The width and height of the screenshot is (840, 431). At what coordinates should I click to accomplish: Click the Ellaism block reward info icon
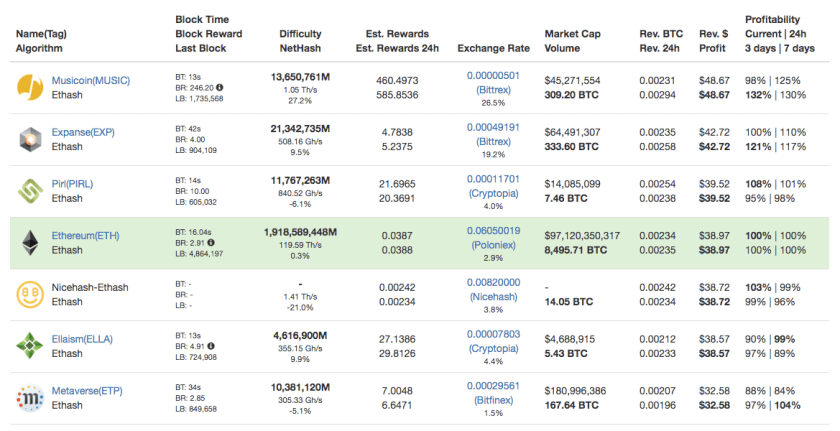(213, 346)
